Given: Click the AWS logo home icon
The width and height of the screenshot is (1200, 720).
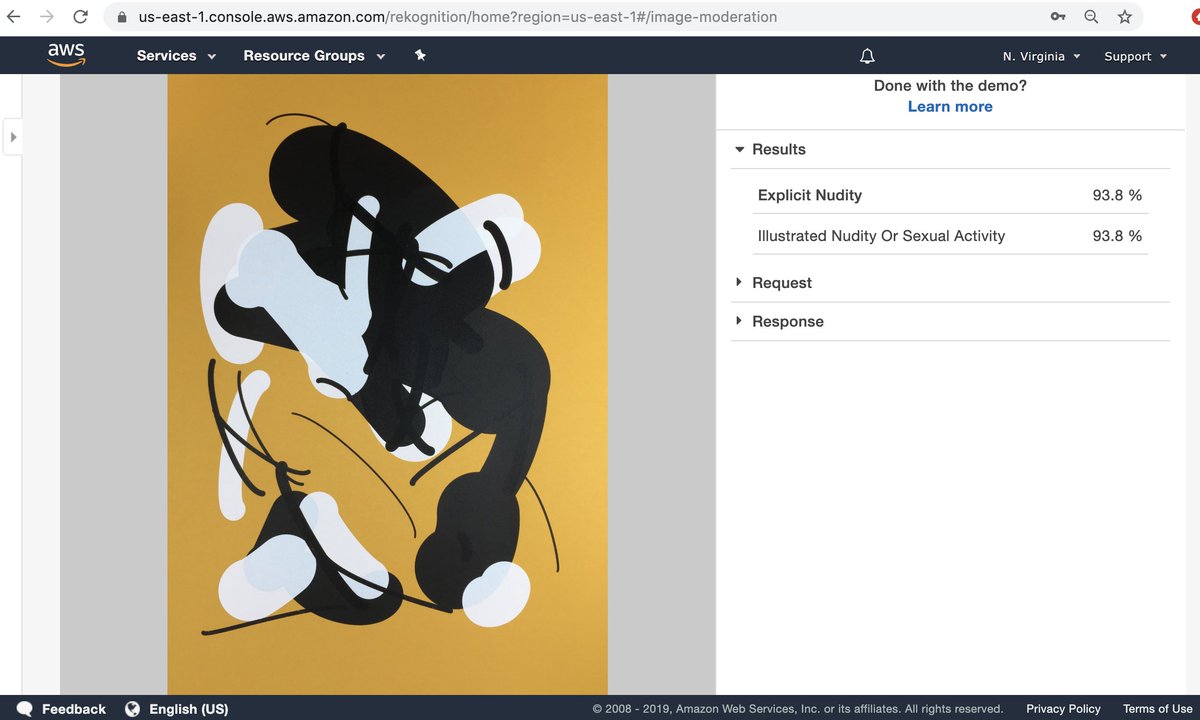Looking at the screenshot, I should pyautogui.click(x=66, y=55).
